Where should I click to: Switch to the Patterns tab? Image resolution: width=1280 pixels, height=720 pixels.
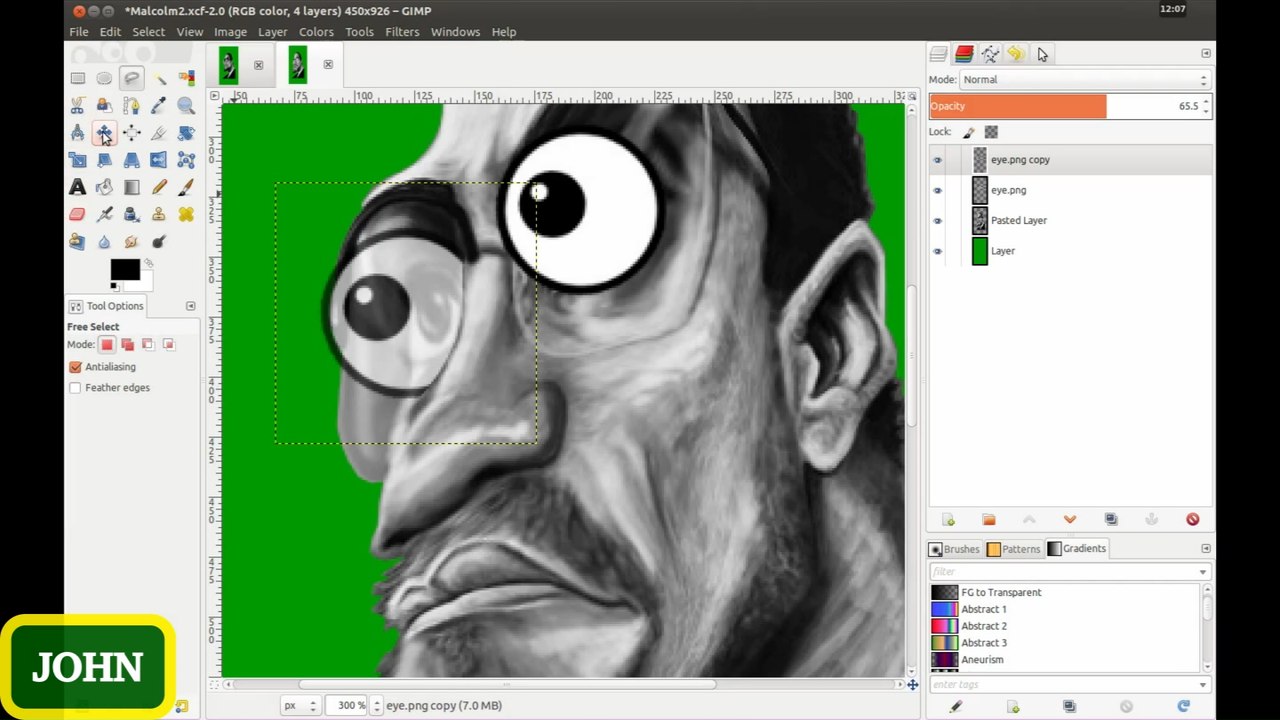(1014, 549)
